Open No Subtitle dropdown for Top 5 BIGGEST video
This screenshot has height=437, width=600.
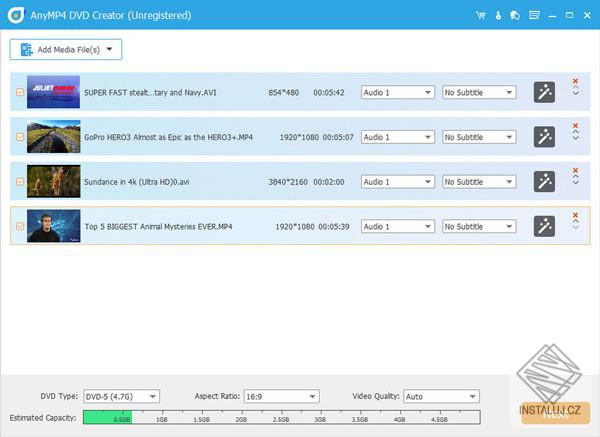coord(479,227)
